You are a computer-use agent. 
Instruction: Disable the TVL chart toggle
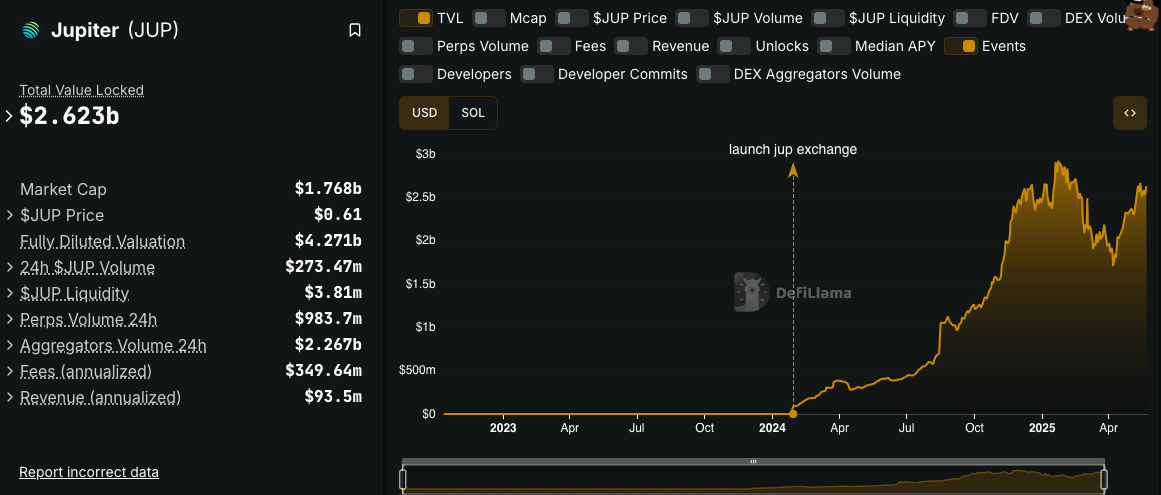pyautogui.click(x=415, y=18)
